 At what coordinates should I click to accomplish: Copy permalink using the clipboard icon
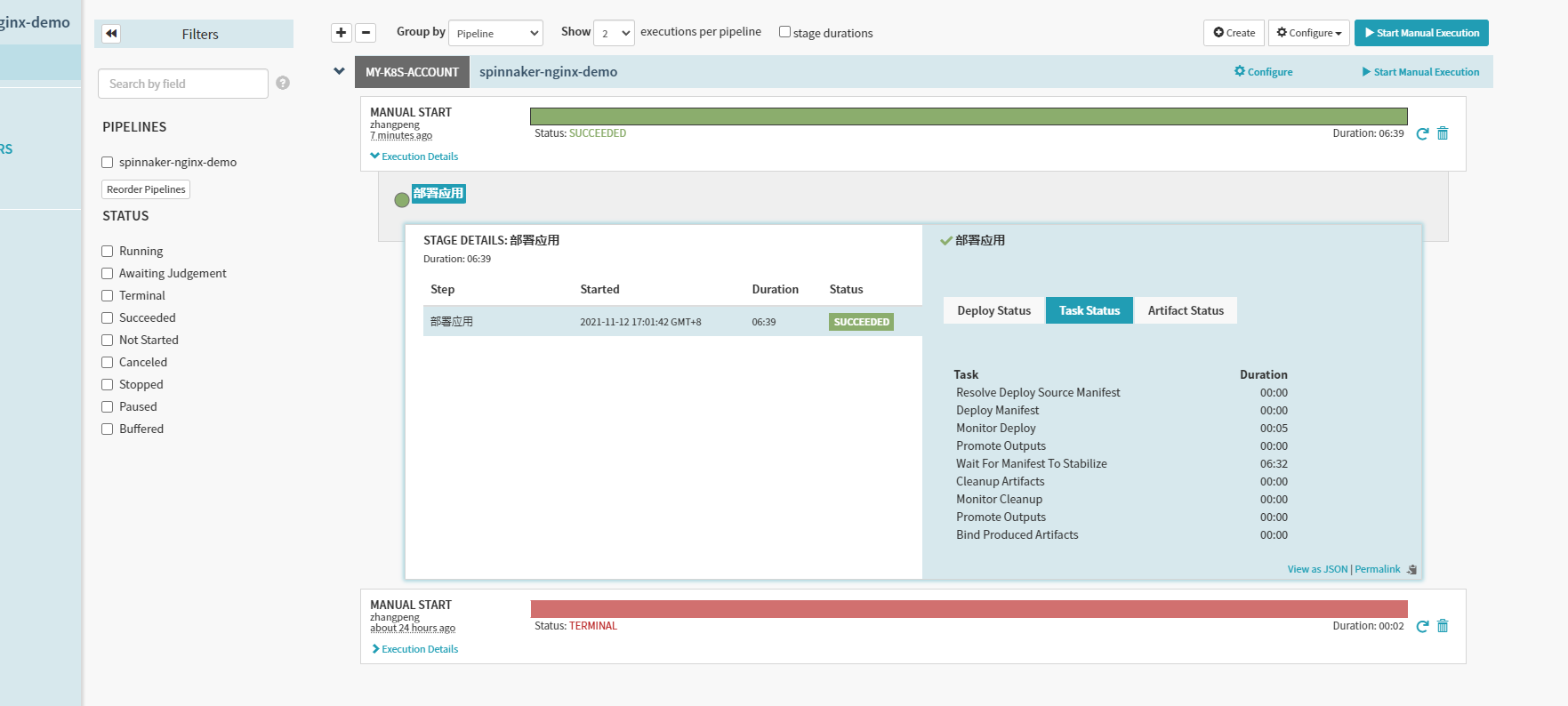point(1411,569)
